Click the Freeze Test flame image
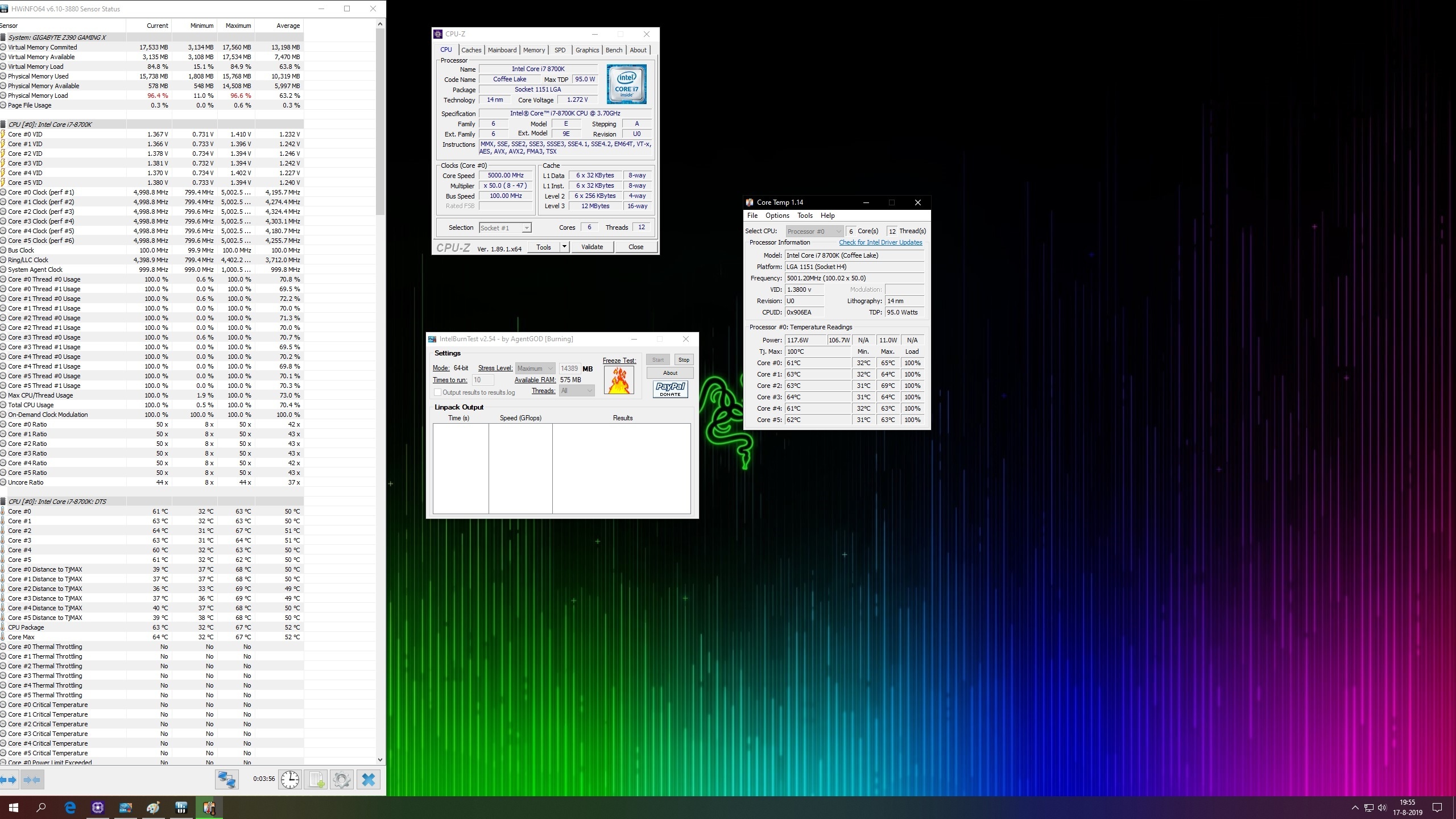The image size is (1456, 819). 619,379
